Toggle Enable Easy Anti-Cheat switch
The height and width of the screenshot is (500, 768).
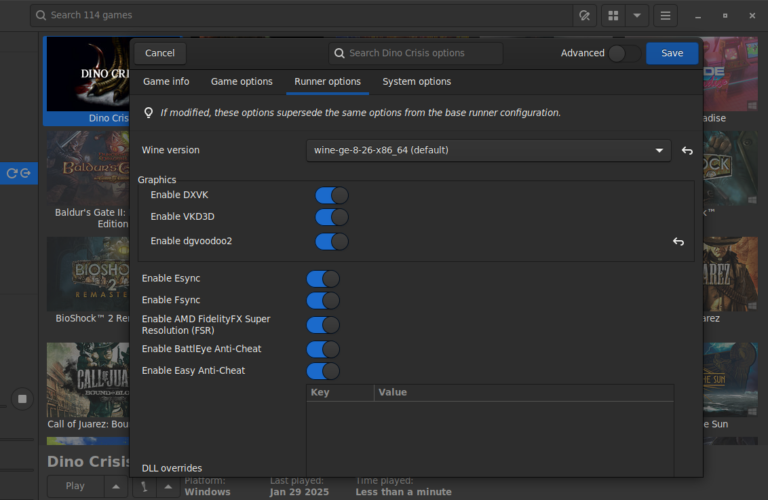(x=322, y=371)
